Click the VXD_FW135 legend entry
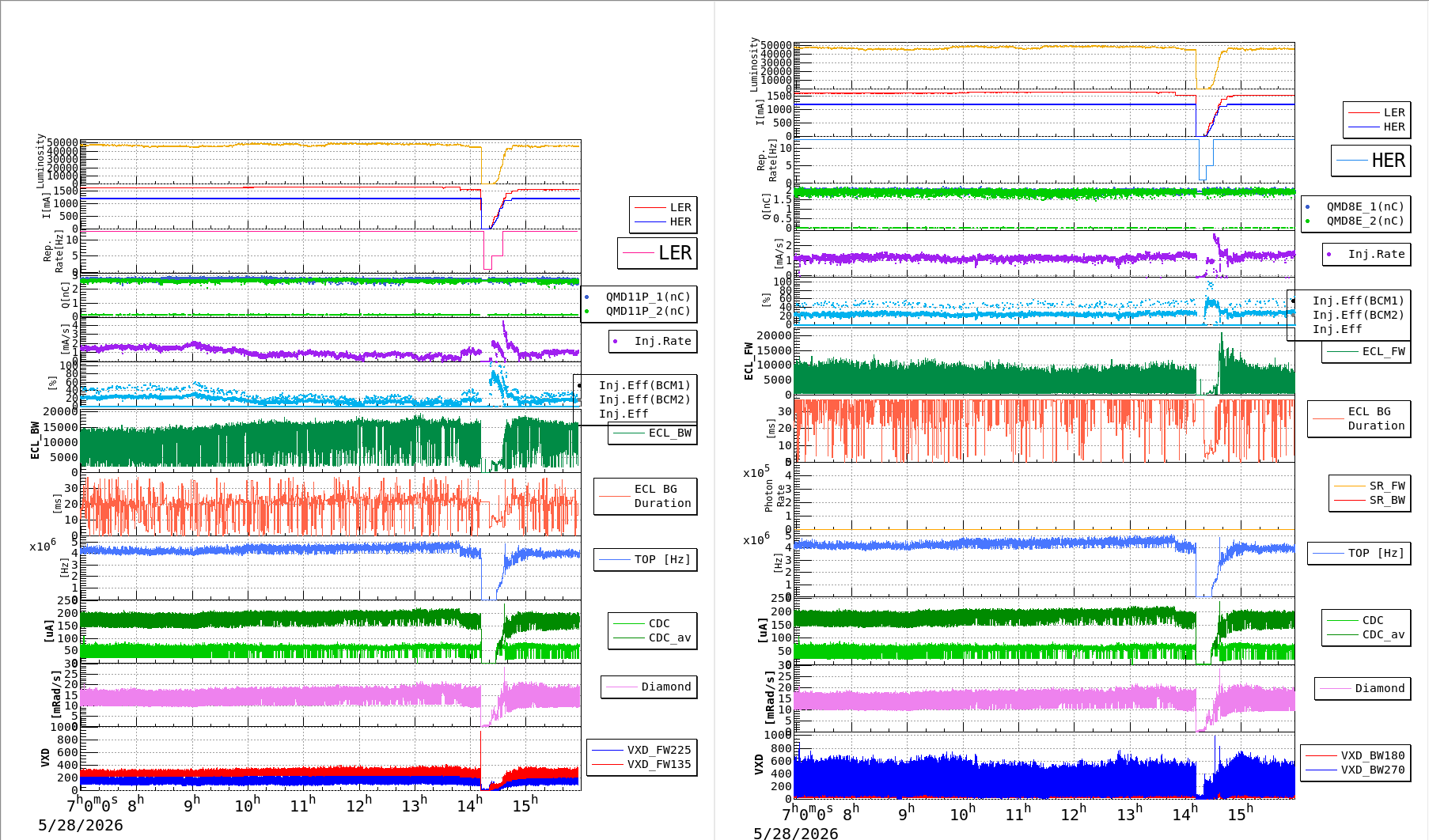Screen dimensions: 1429x840 [x=642, y=764]
